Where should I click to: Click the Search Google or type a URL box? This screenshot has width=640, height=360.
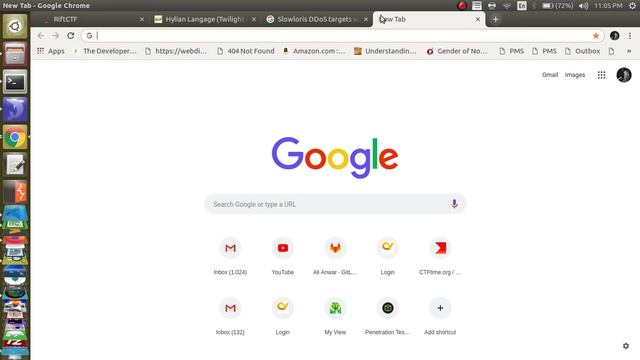[335, 204]
